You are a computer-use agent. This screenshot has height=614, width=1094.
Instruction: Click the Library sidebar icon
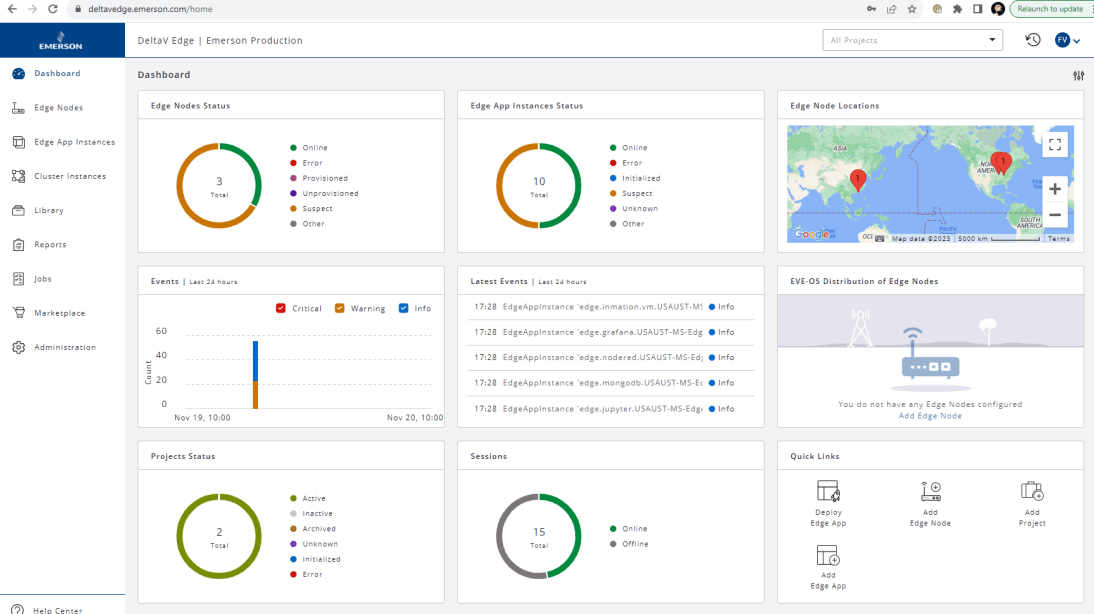point(17,210)
